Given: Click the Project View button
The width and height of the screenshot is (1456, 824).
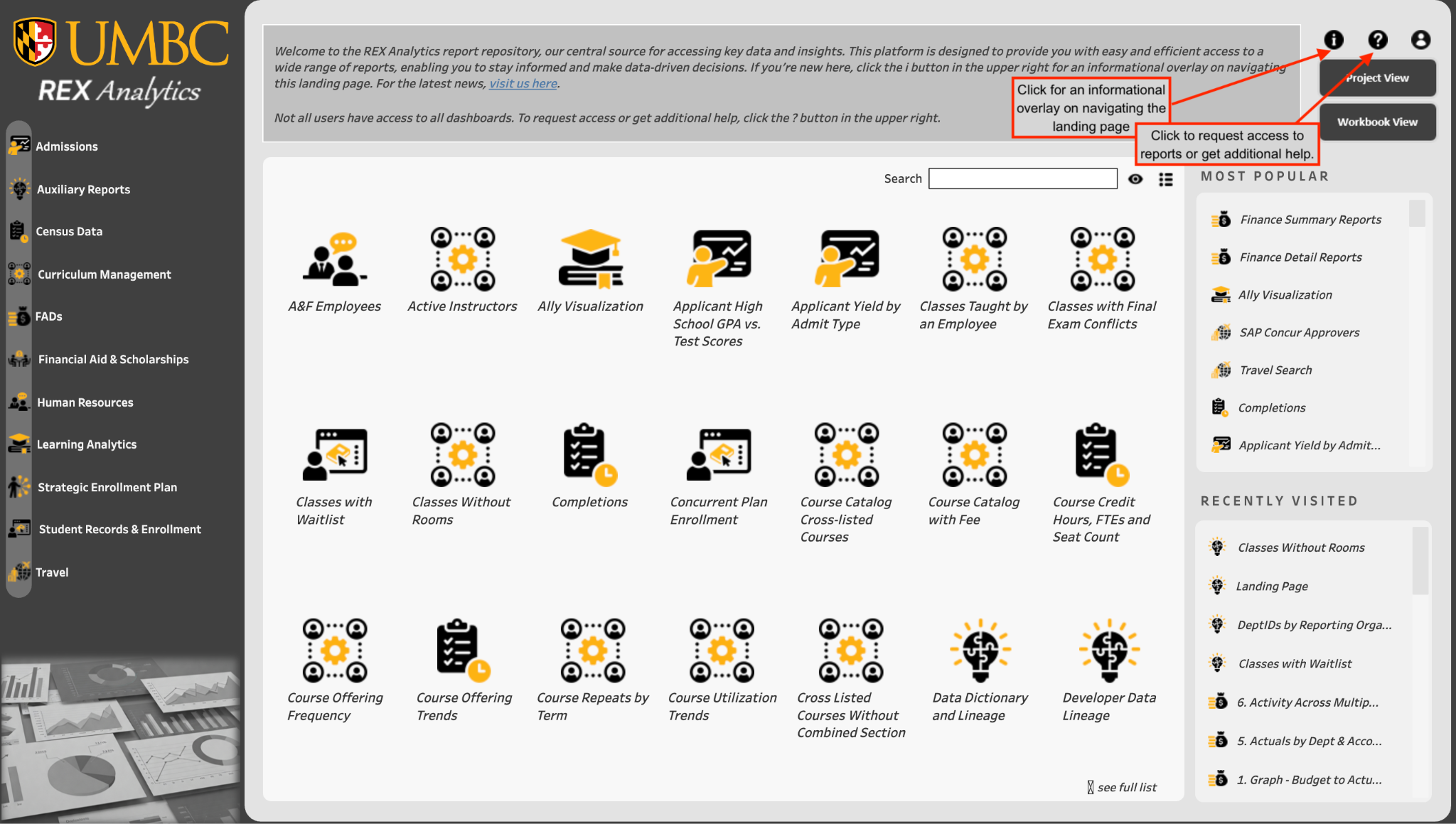Looking at the screenshot, I should pos(1377,78).
